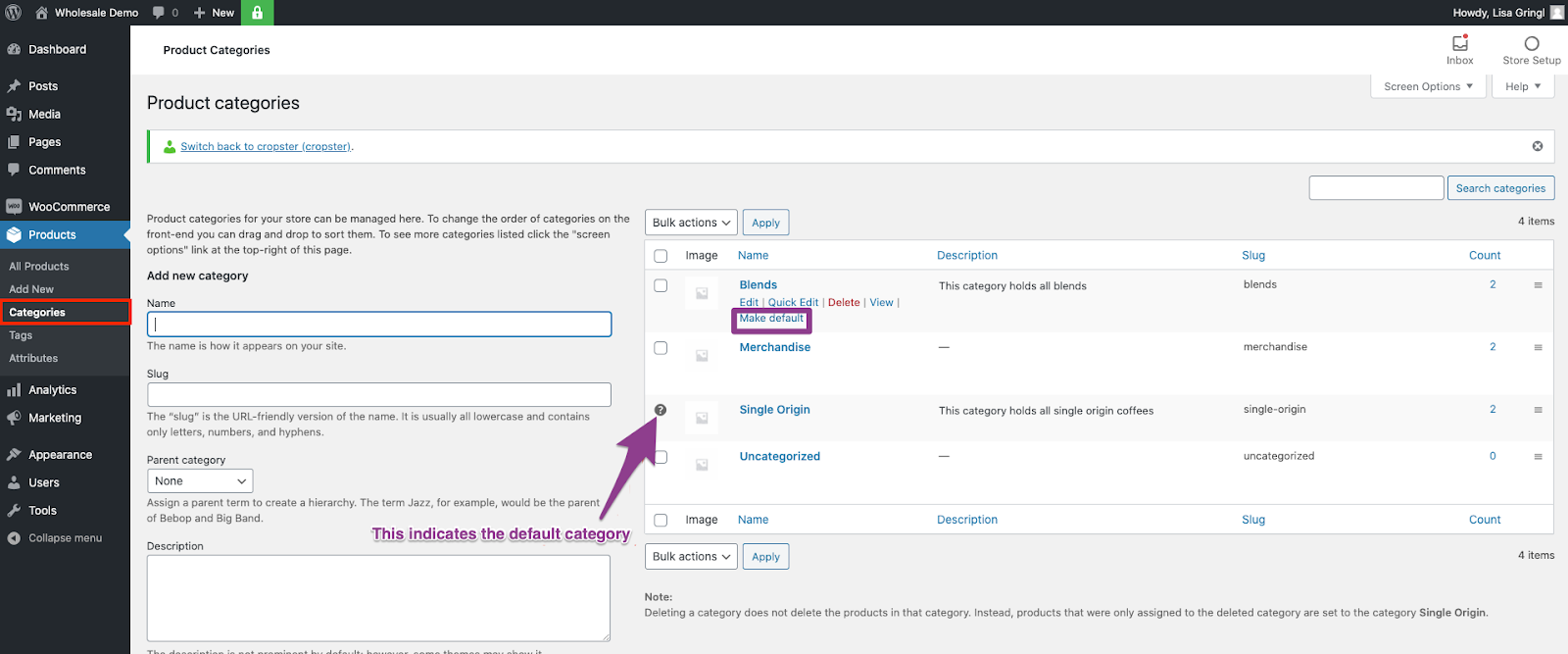Open the Merchandise category link
Screen dimensions: 1568x654
pyautogui.click(x=774, y=347)
